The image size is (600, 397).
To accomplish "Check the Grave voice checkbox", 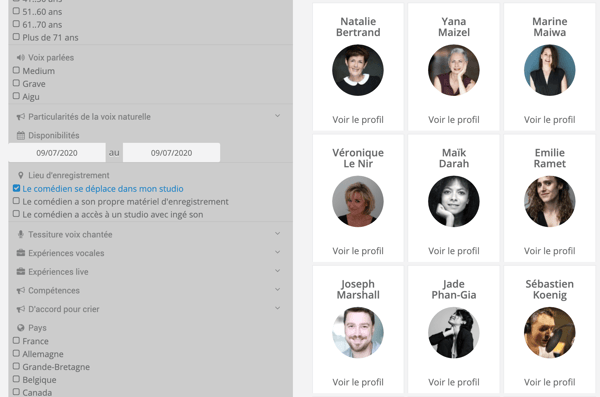I will pyautogui.click(x=16, y=83).
